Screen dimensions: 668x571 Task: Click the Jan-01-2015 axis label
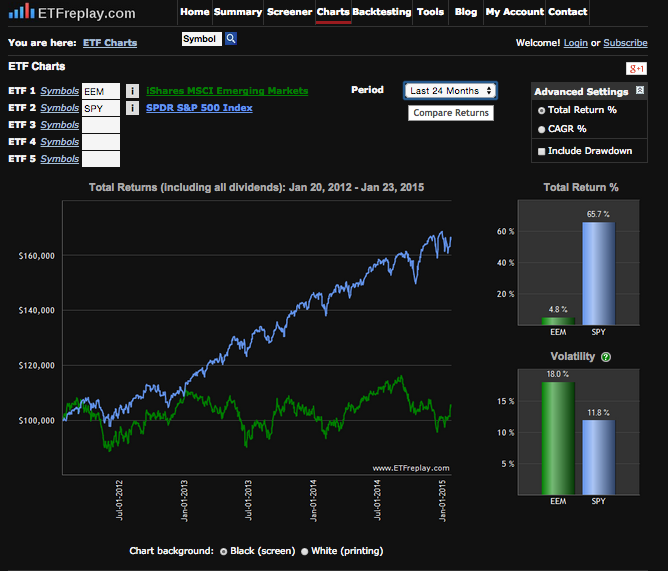(x=443, y=500)
